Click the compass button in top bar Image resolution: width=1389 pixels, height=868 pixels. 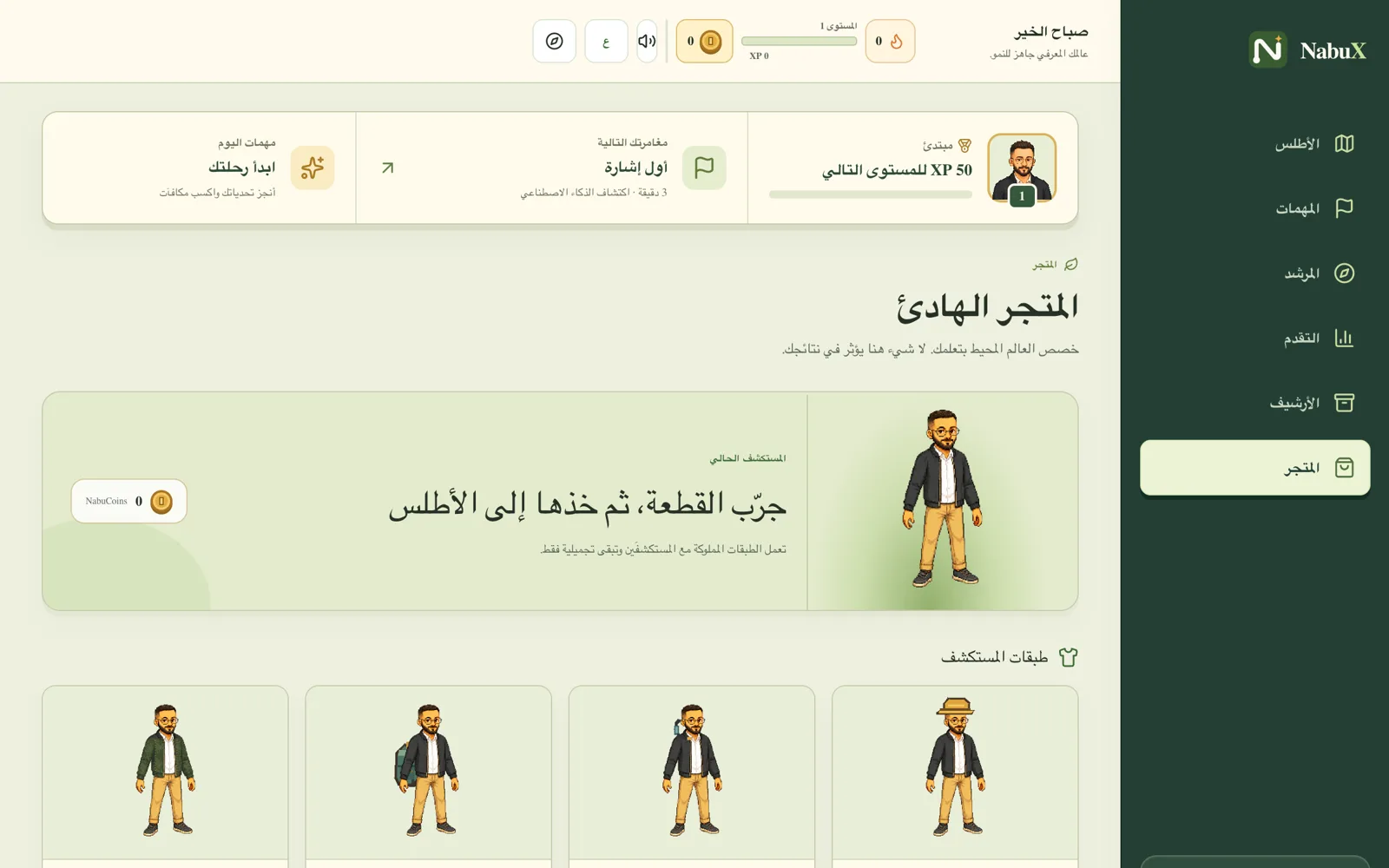click(x=554, y=41)
